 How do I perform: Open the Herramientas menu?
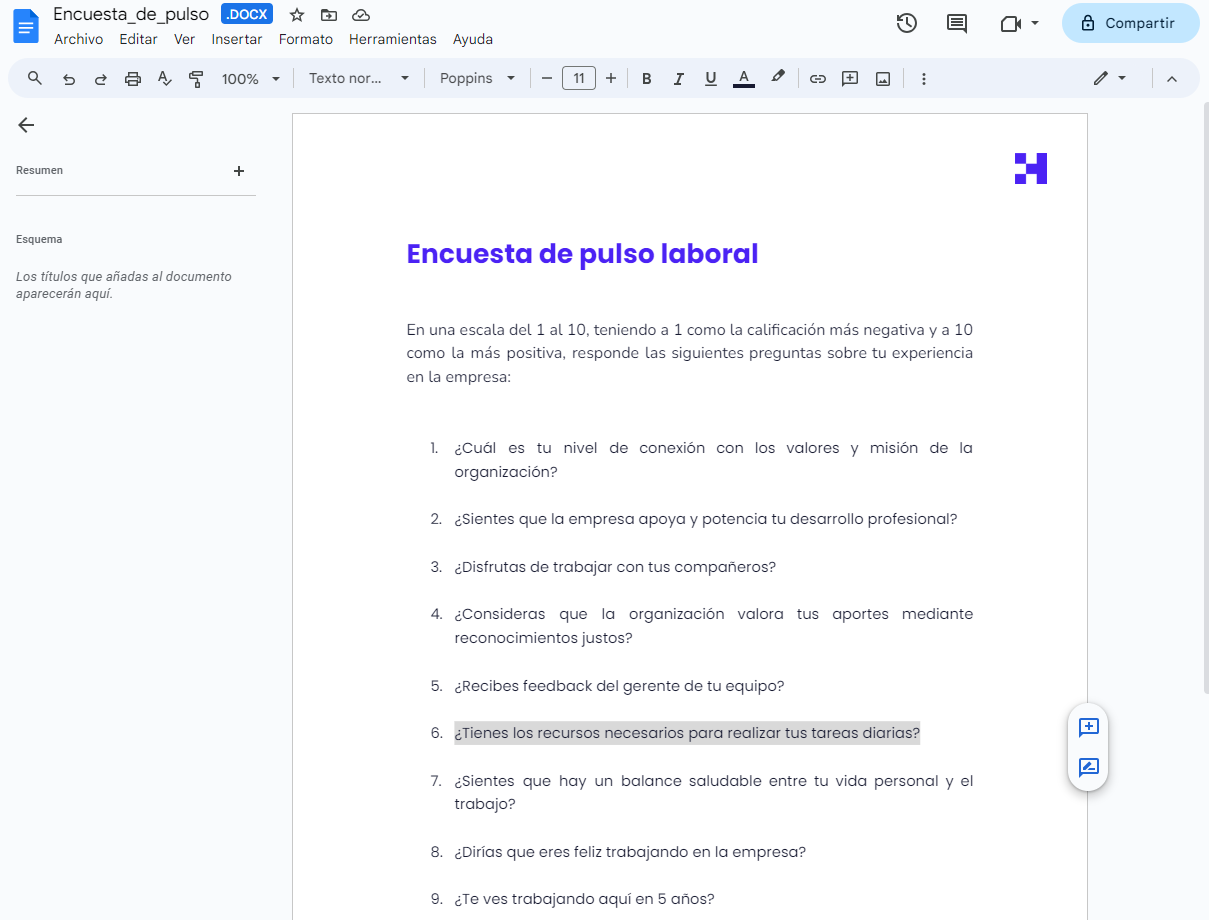392,39
